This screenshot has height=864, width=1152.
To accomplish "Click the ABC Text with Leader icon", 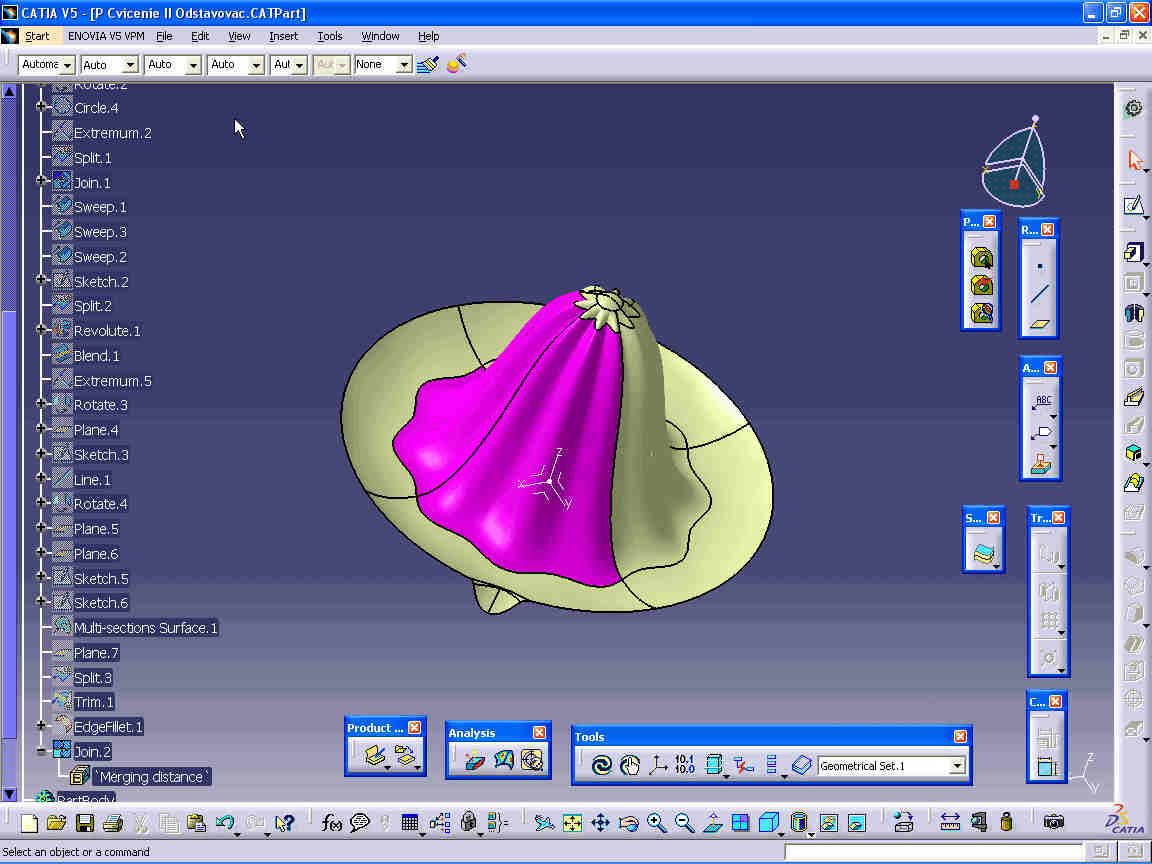I will click(1042, 401).
